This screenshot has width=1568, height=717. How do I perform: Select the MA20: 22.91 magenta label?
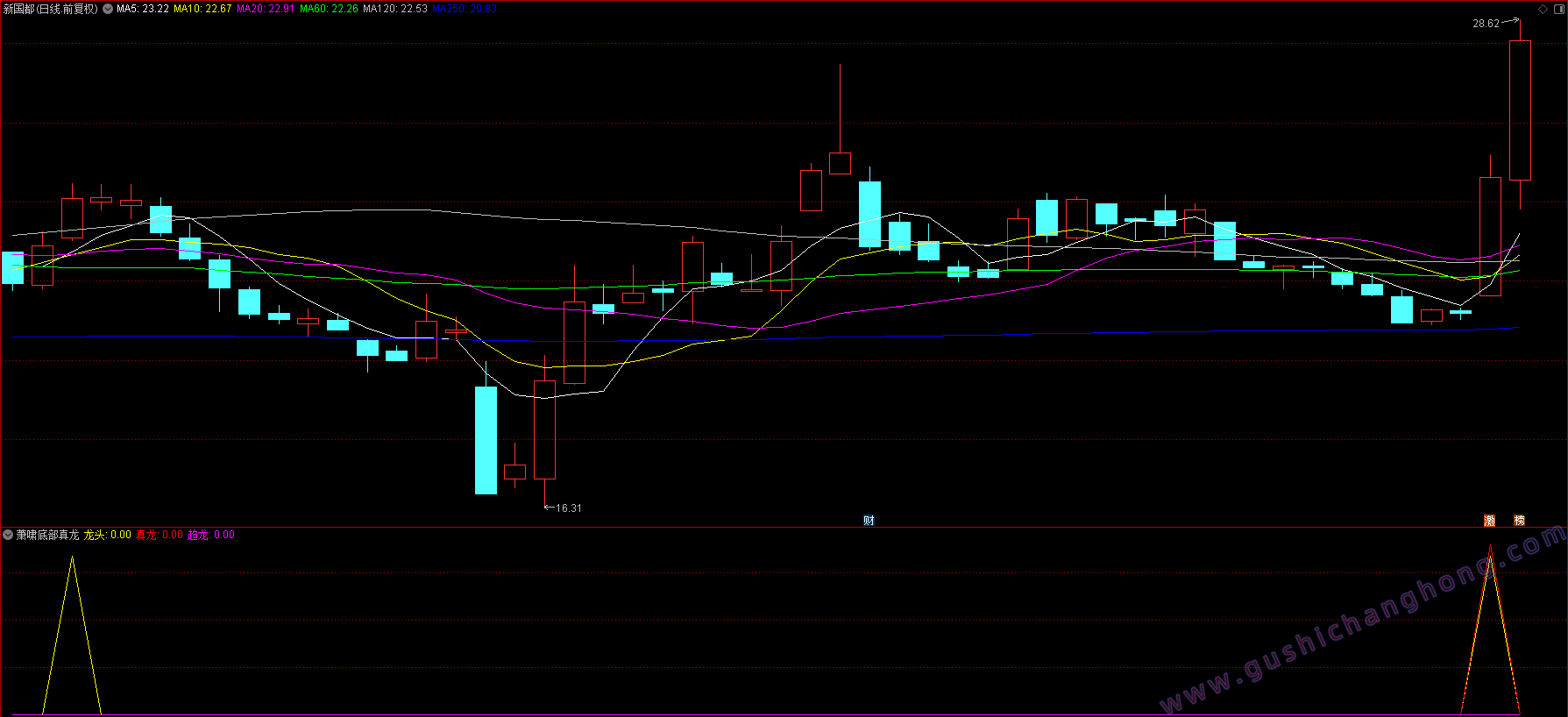[x=266, y=9]
